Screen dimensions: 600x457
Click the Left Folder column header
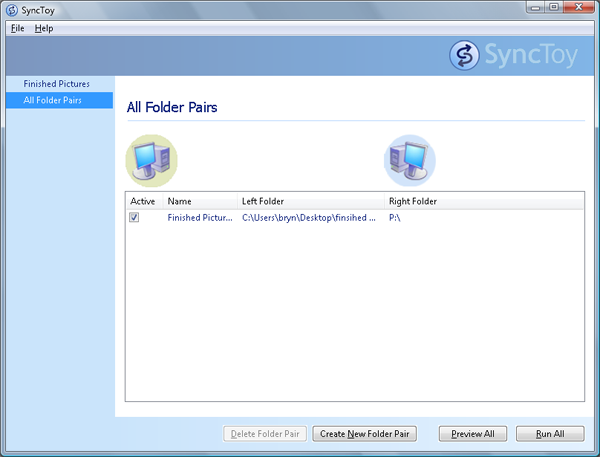pyautogui.click(x=263, y=201)
